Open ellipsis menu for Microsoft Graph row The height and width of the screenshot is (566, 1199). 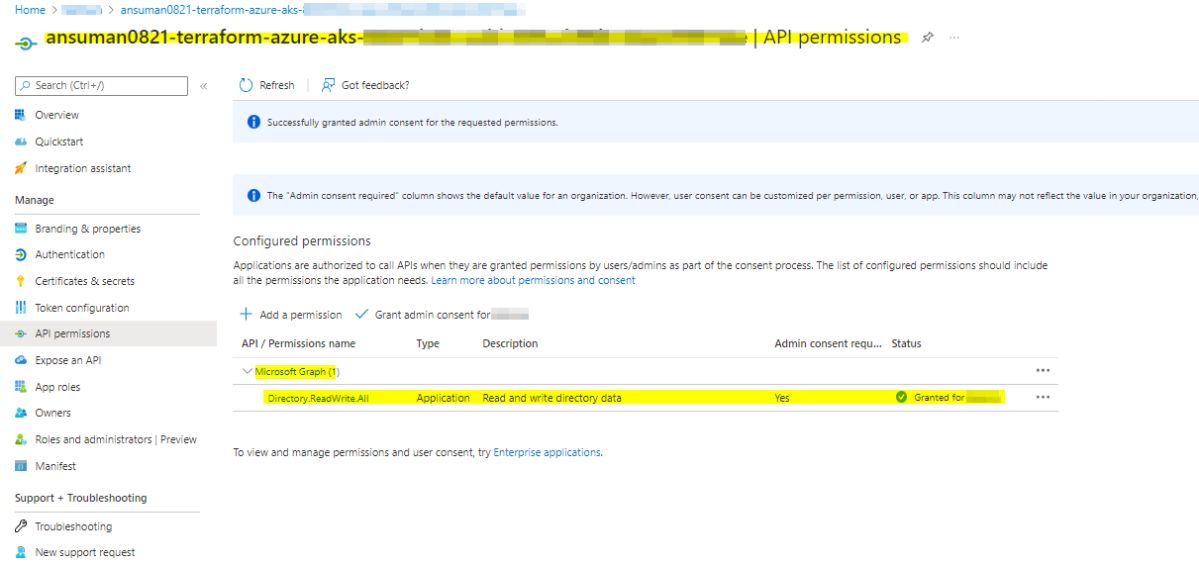pos(1042,370)
